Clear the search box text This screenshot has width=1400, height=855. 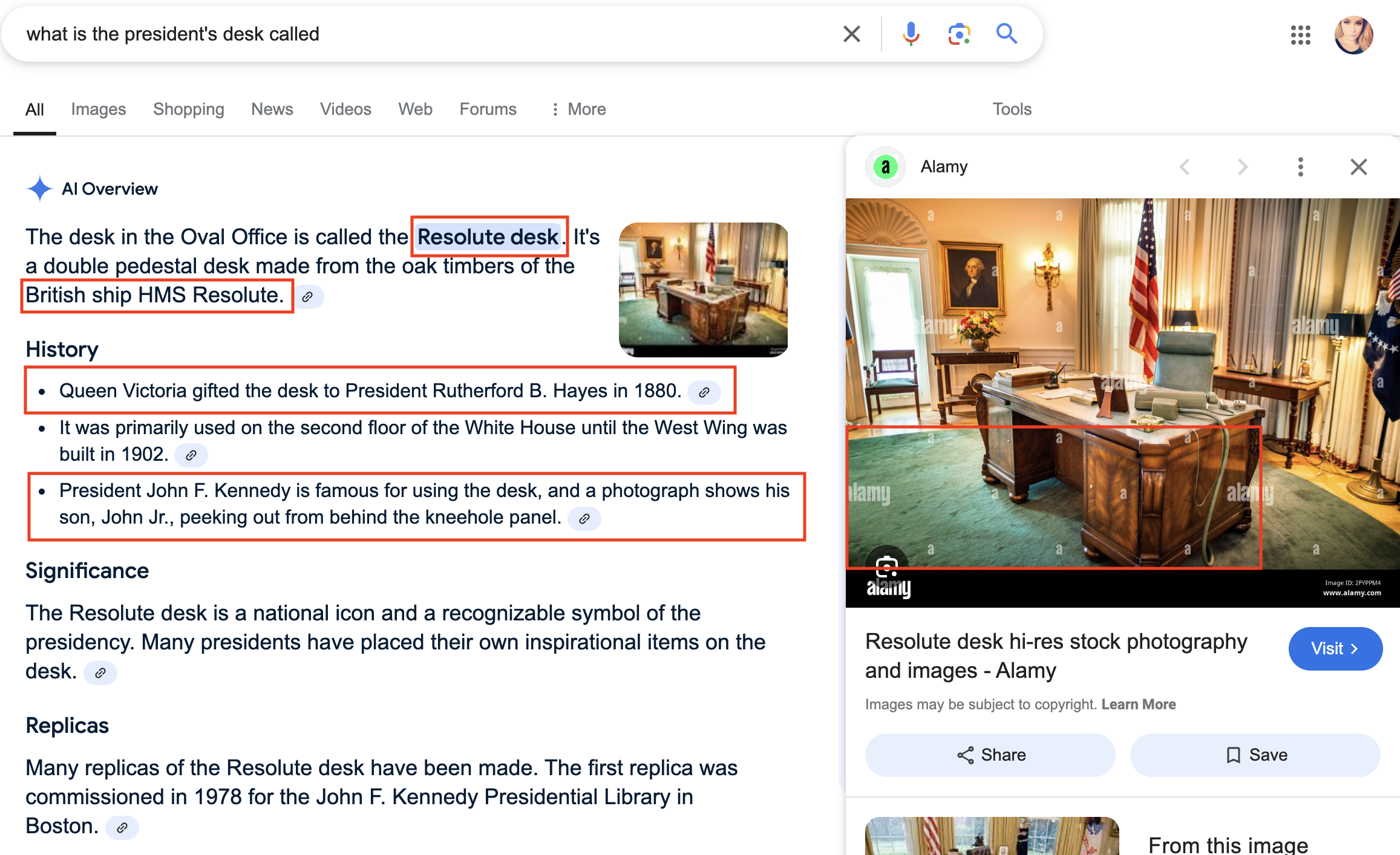pyautogui.click(x=851, y=34)
